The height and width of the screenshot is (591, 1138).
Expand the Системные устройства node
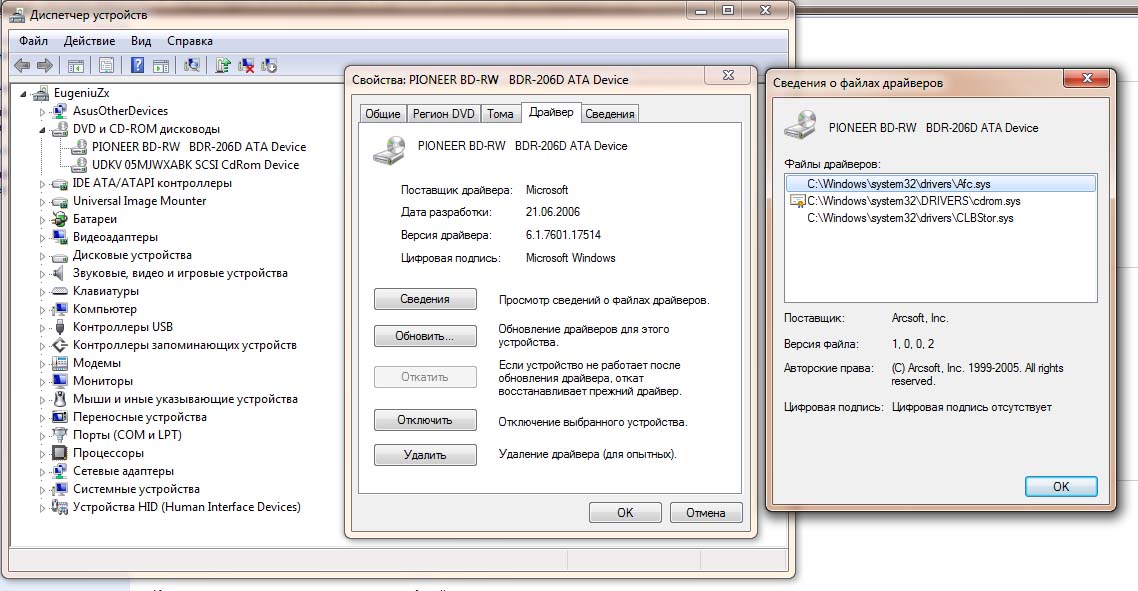tap(42, 489)
